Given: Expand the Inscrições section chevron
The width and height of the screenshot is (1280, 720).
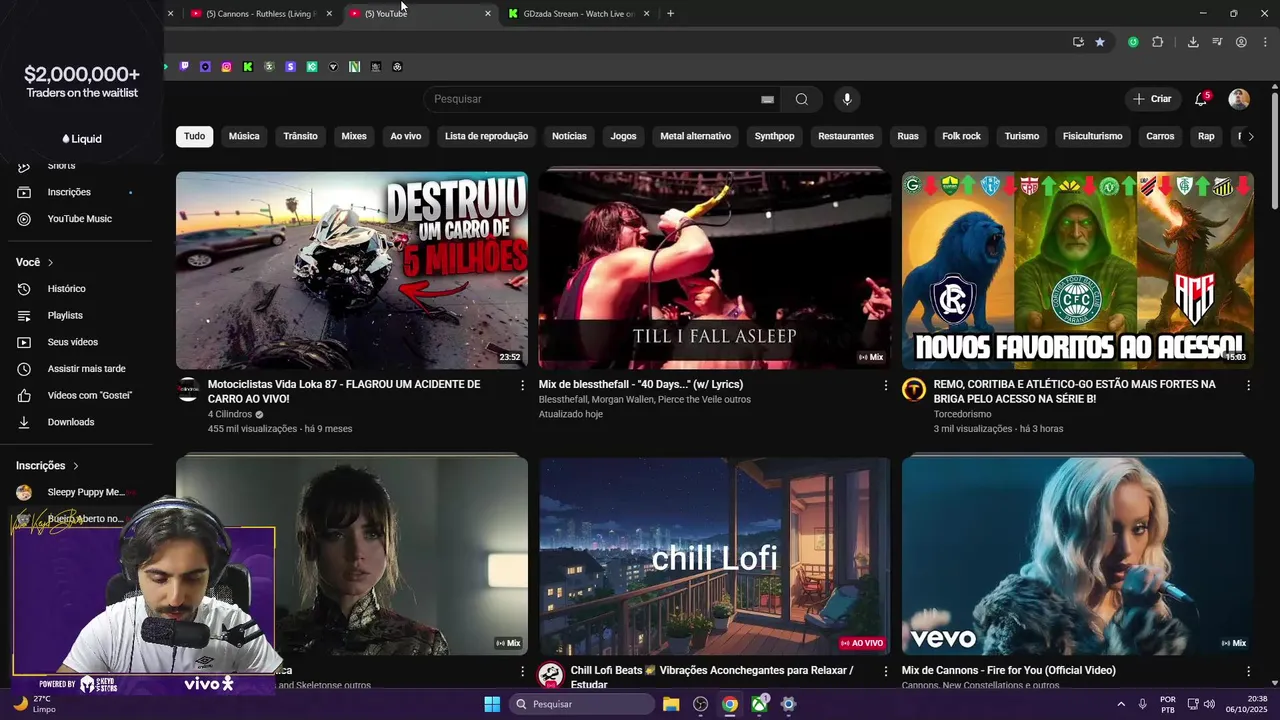Looking at the screenshot, I should pyautogui.click(x=75, y=466).
